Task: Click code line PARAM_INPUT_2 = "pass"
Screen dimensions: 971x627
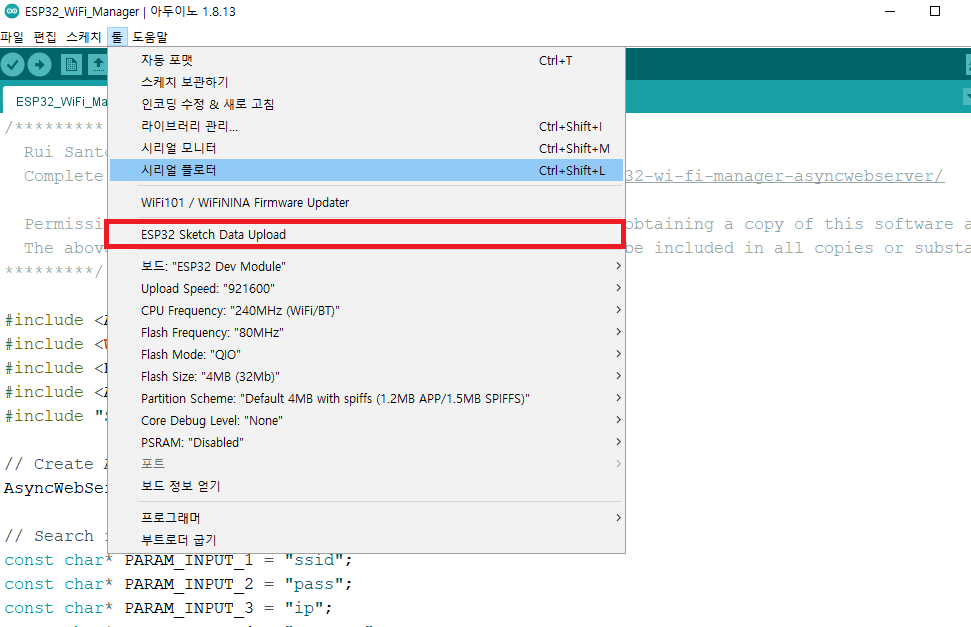Action: point(178,584)
